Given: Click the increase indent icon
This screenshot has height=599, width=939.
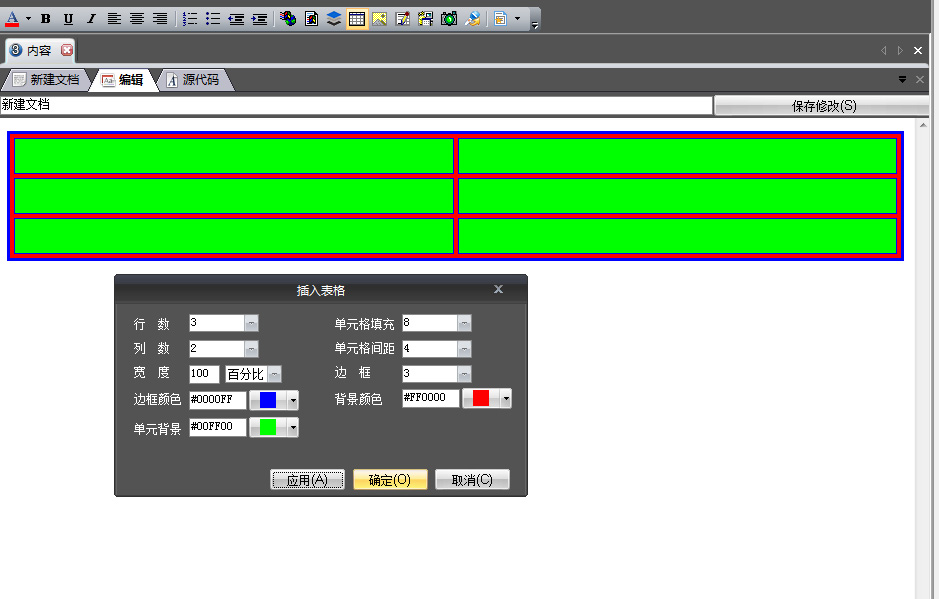Looking at the screenshot, I should click(259, 18).
